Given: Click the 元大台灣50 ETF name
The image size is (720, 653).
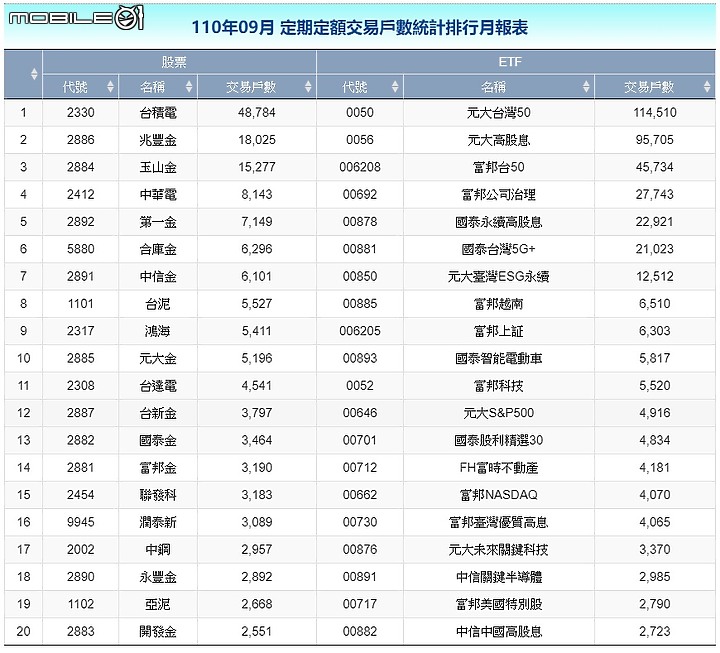Looking at the screenshot, I should [499, 113].
